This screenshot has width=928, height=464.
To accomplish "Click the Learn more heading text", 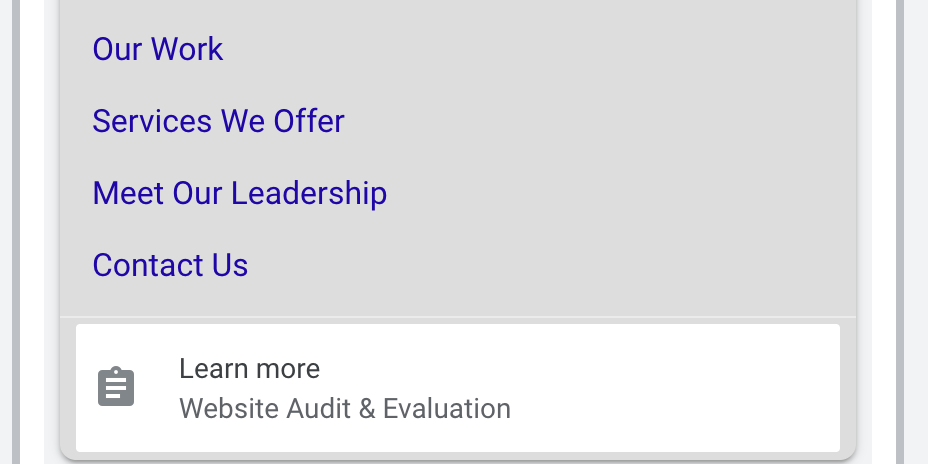I will [249, 369].
